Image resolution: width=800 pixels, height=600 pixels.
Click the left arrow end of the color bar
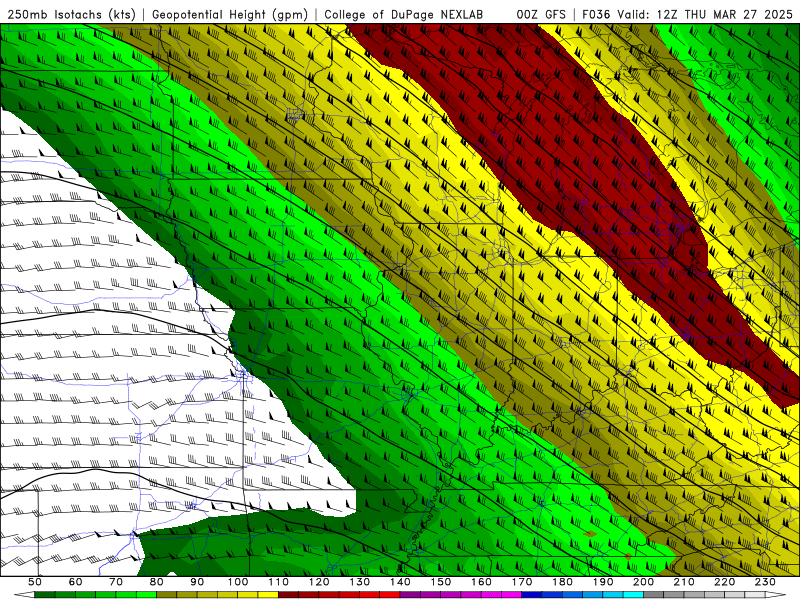pos(24,594)
